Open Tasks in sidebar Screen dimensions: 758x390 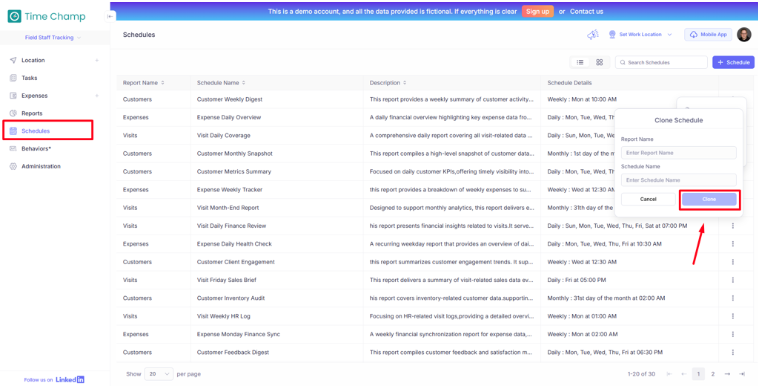click(x=29, y=78)
